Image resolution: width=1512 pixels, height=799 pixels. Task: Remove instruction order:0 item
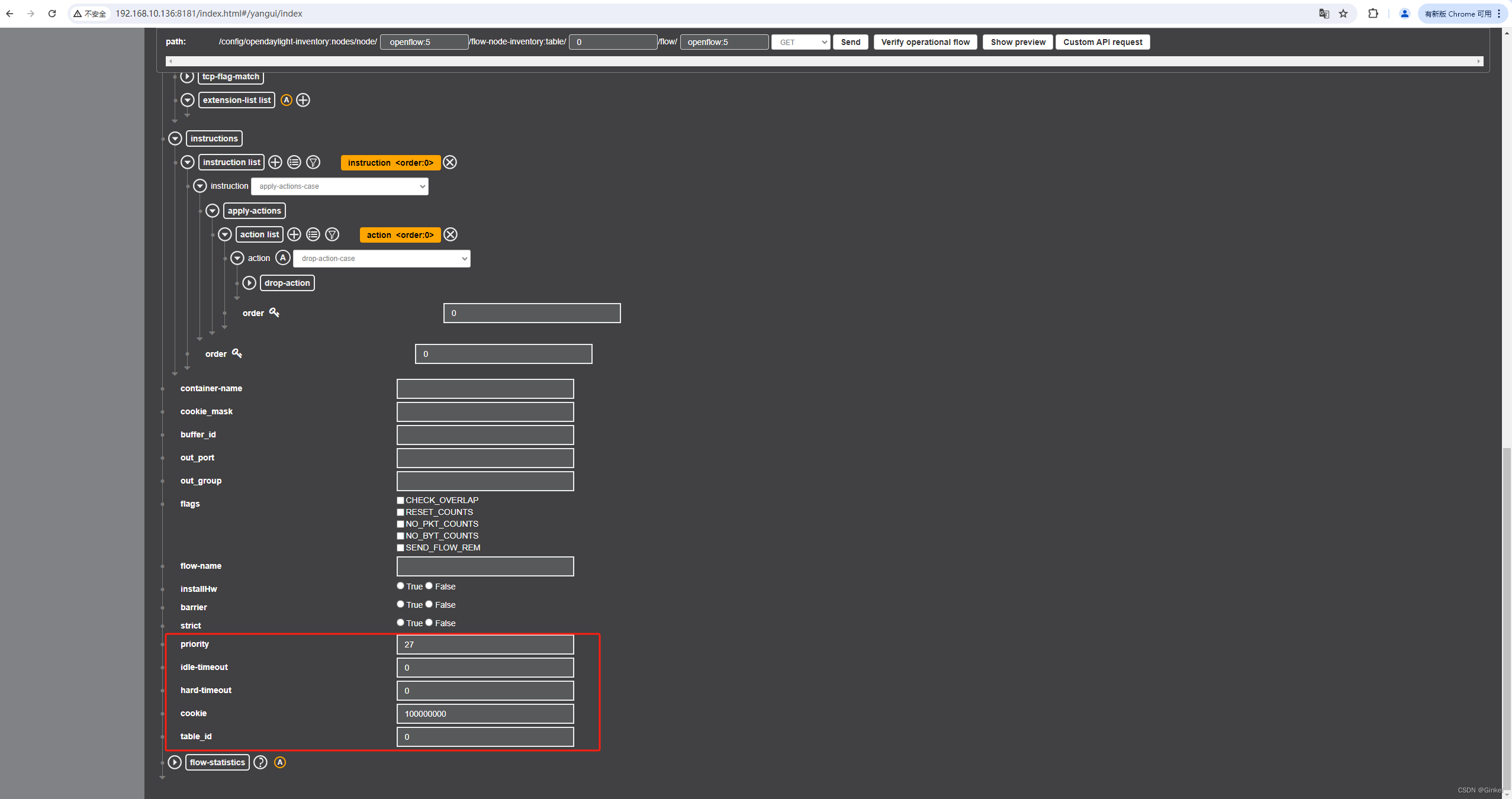coord(450,162)
